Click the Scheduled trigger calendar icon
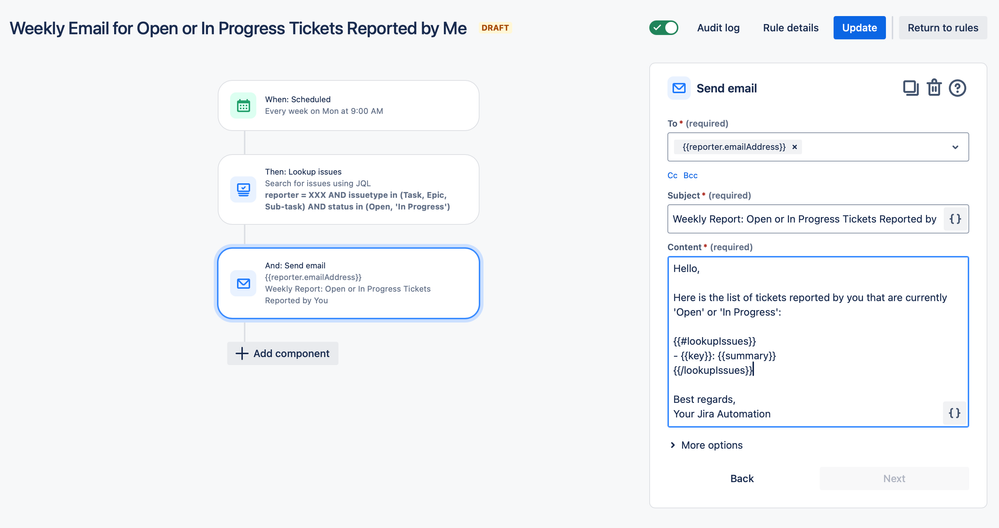 (243, 105)
